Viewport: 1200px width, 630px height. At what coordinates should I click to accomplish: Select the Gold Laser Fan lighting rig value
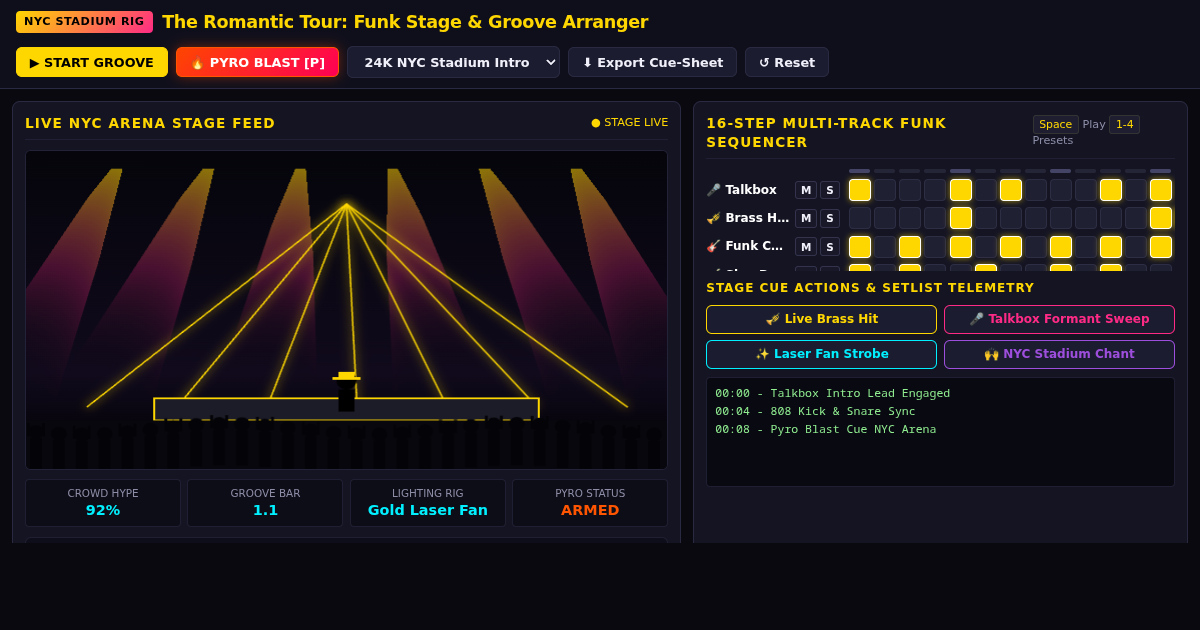428,510
